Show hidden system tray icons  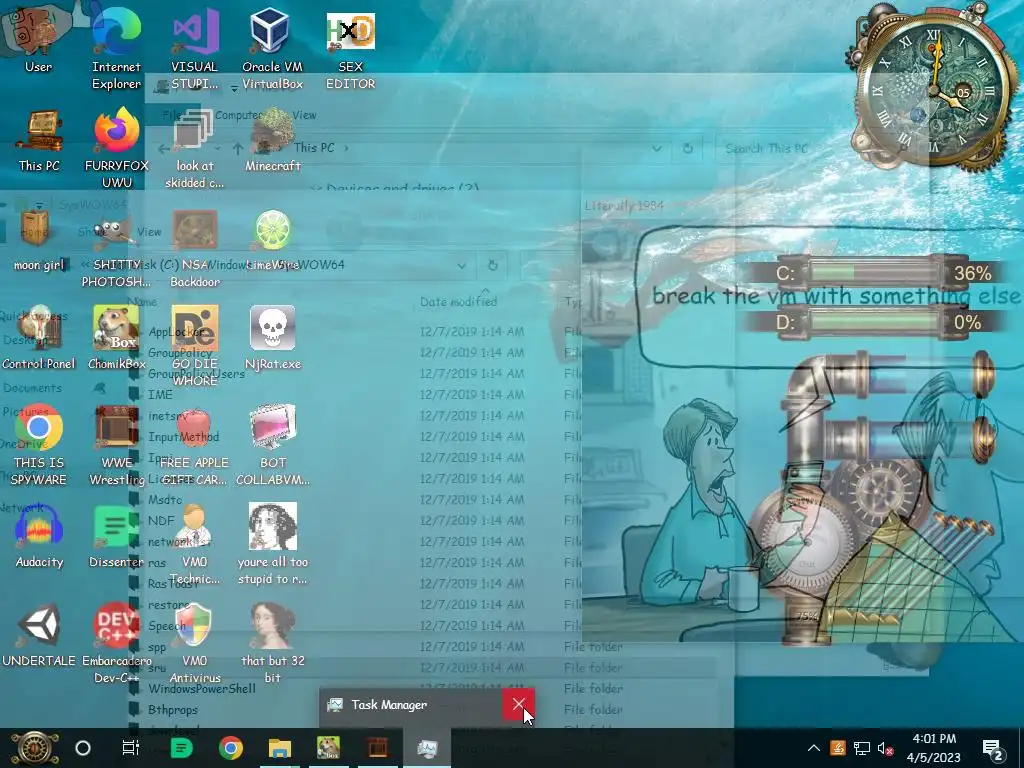click(x=814, y=748)
